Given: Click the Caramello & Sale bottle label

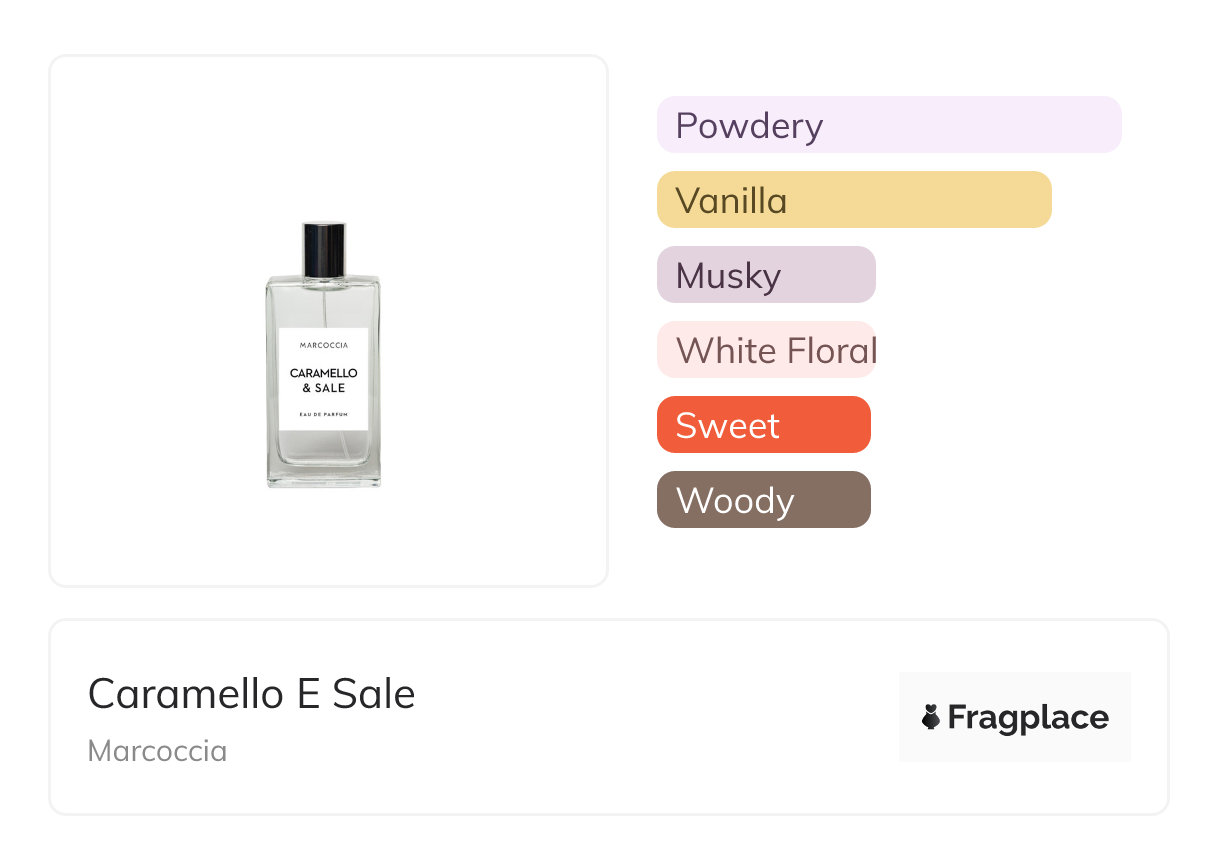Looking at the screenshot, I should (x=323, y=380).
